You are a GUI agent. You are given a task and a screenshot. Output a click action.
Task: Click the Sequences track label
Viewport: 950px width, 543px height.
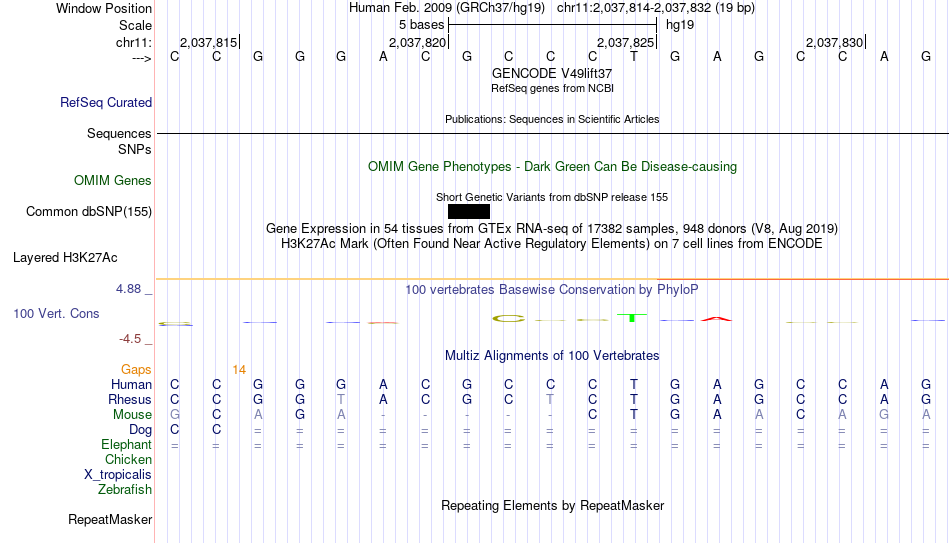point(119,133)
